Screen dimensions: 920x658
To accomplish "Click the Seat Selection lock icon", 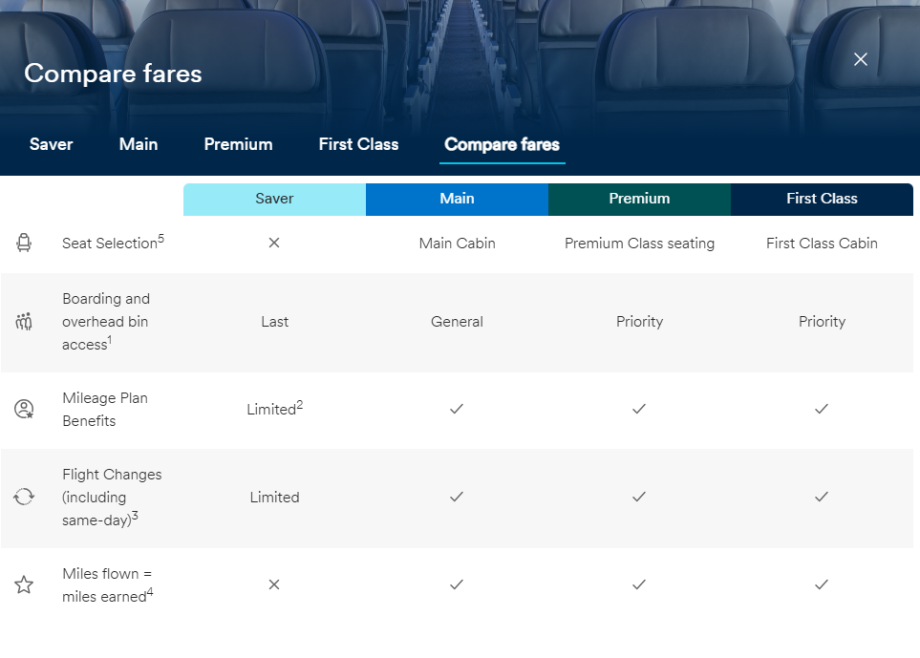I will coord(23,243).
